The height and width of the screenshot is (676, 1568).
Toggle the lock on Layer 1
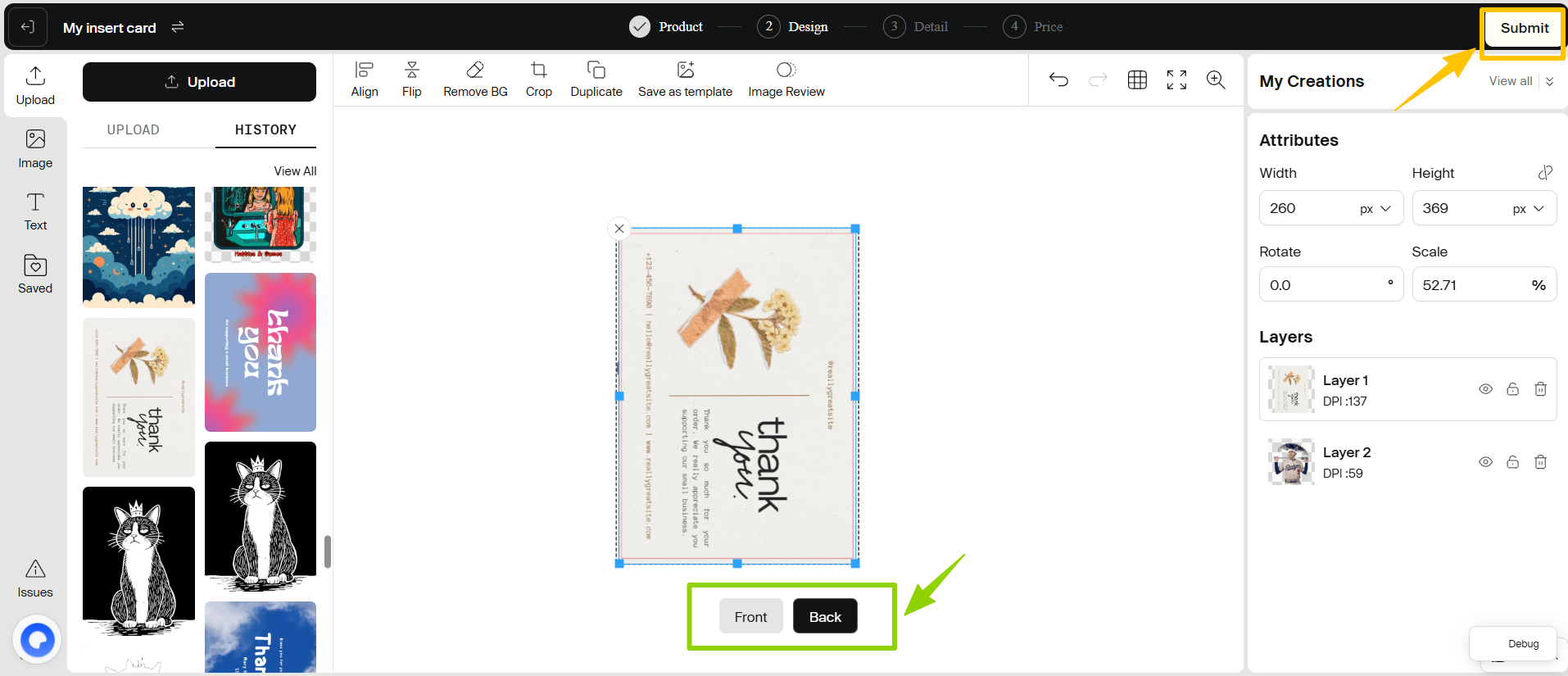point(1513,389)
